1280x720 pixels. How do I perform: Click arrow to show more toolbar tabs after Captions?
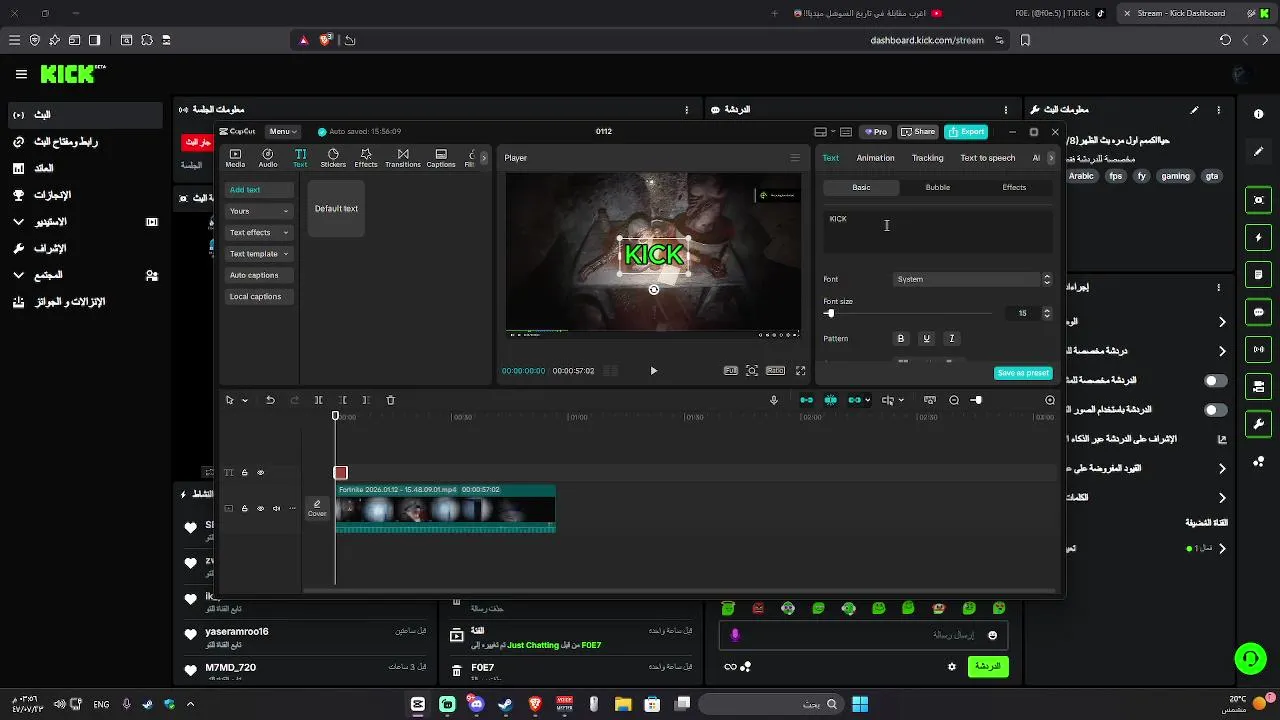484,158
